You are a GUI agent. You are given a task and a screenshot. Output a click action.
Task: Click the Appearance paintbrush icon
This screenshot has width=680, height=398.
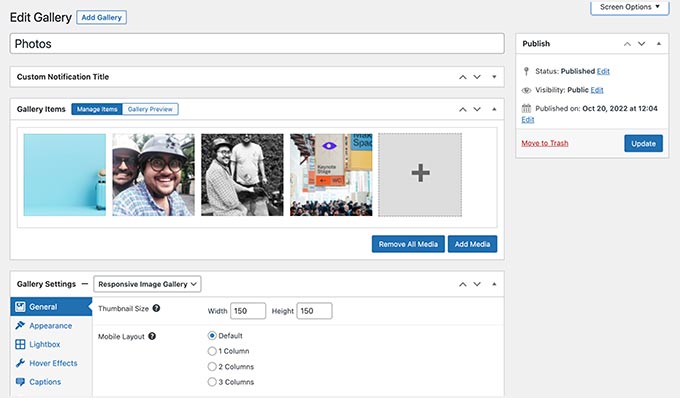coord(20,325)
